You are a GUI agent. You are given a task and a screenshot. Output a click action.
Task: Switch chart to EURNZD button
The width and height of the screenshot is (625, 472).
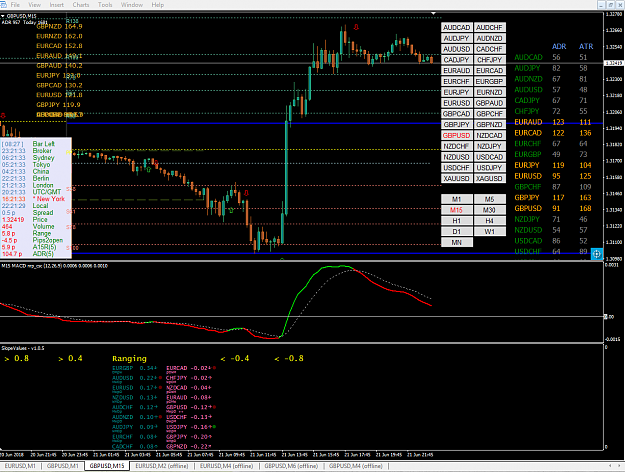click(x=489, y=92)
